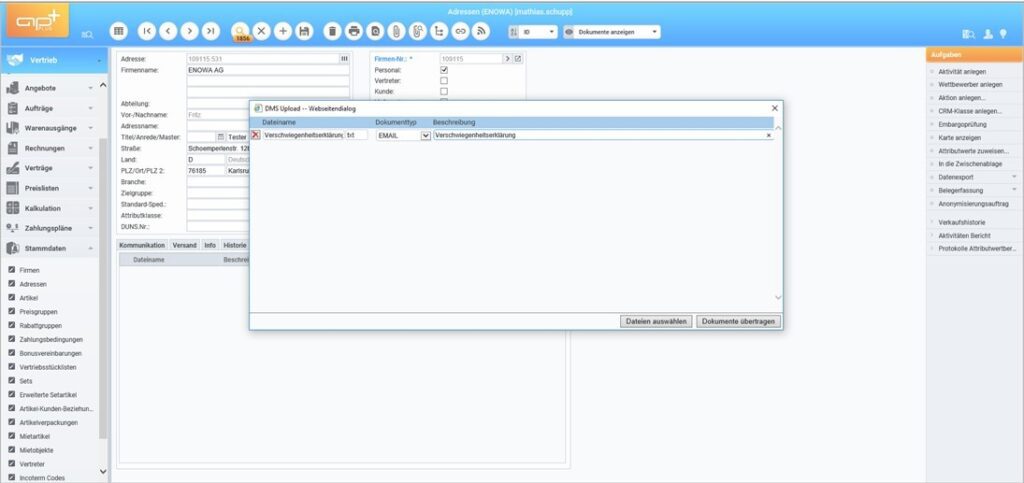This screenshot has width=1024, height=483.
Task: Enable the Kunde checkbox
Action: 444,91
